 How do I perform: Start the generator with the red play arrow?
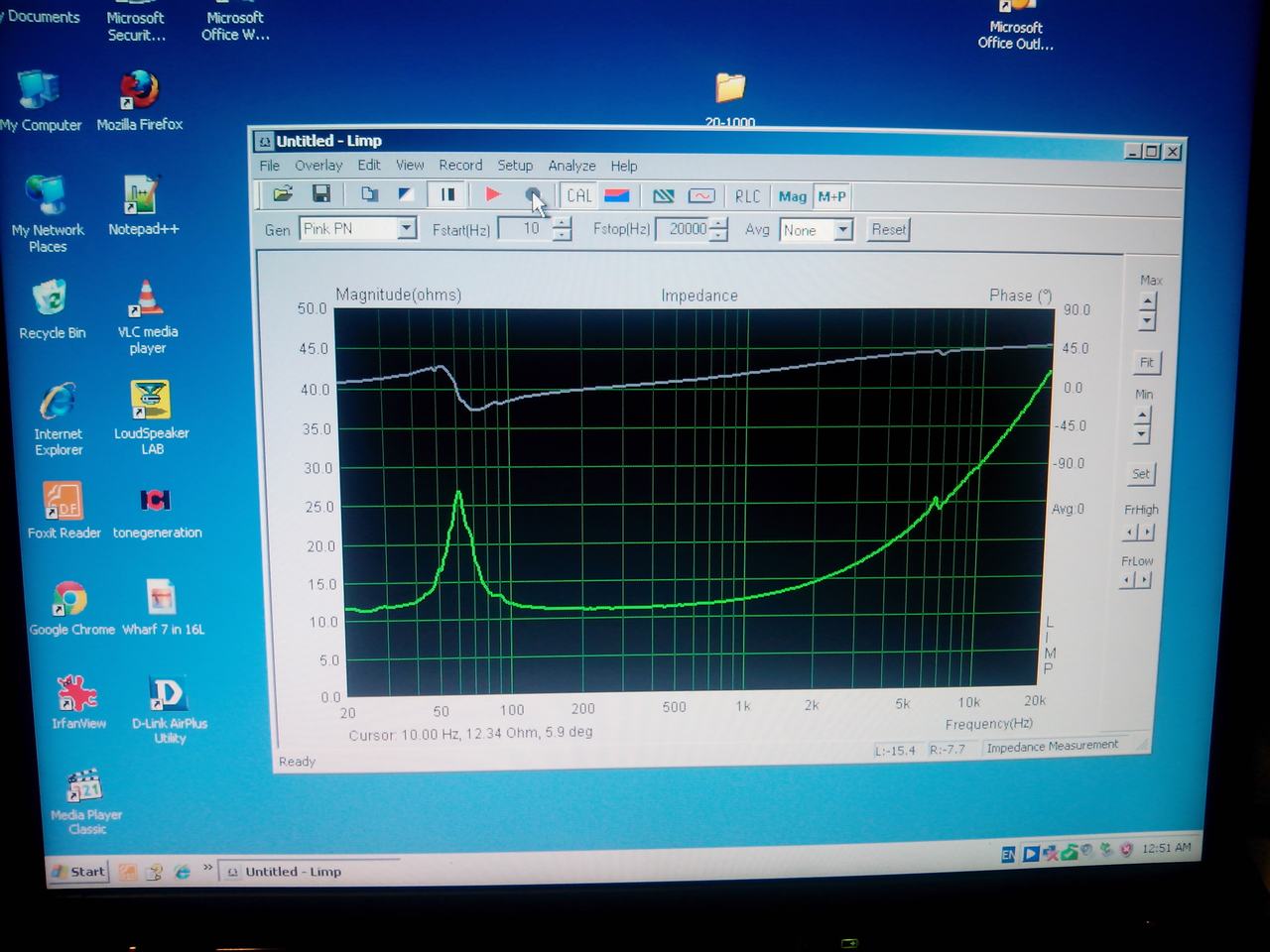point(492,195)
